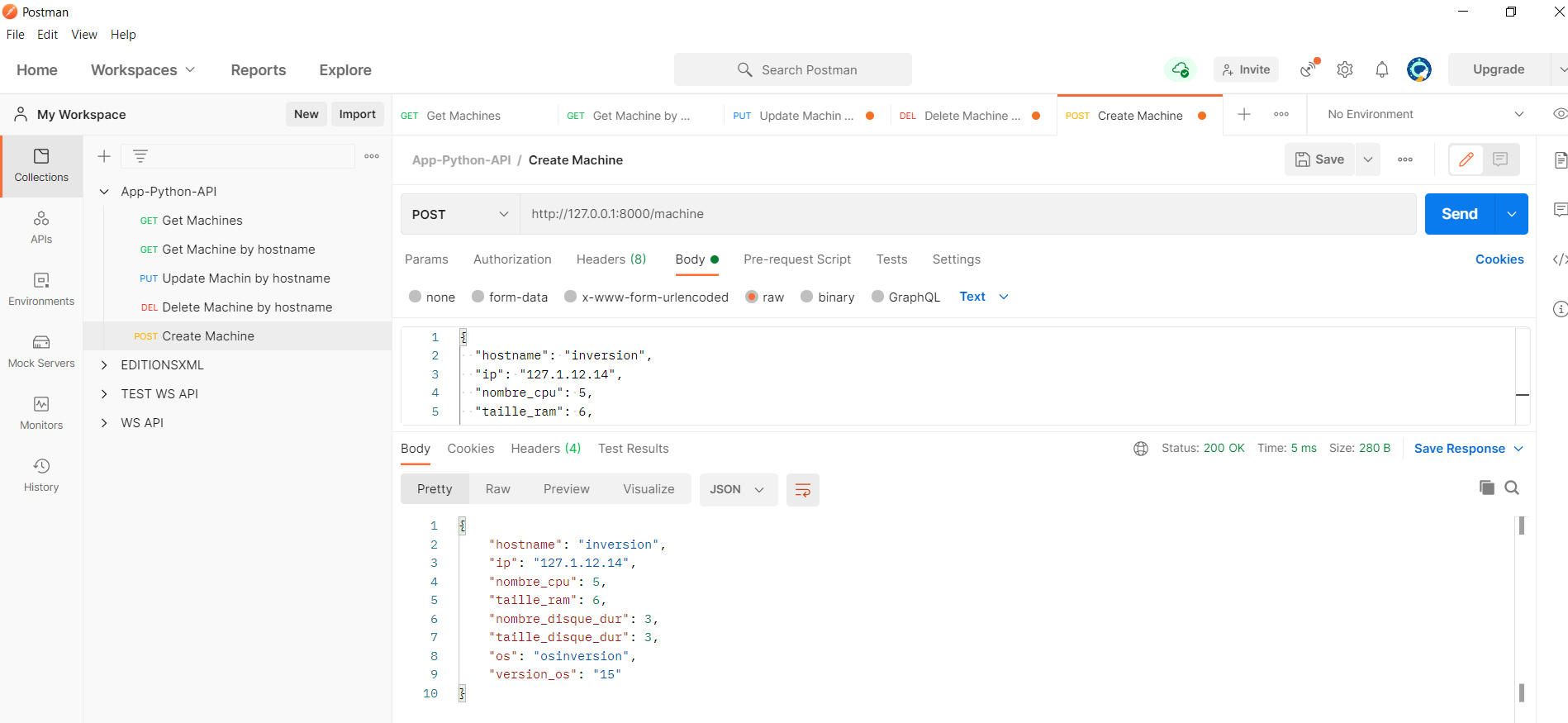Screen dimensions: 1568x723
Task: Open the Monitors sidebar panel
Action: coord(41,414)
